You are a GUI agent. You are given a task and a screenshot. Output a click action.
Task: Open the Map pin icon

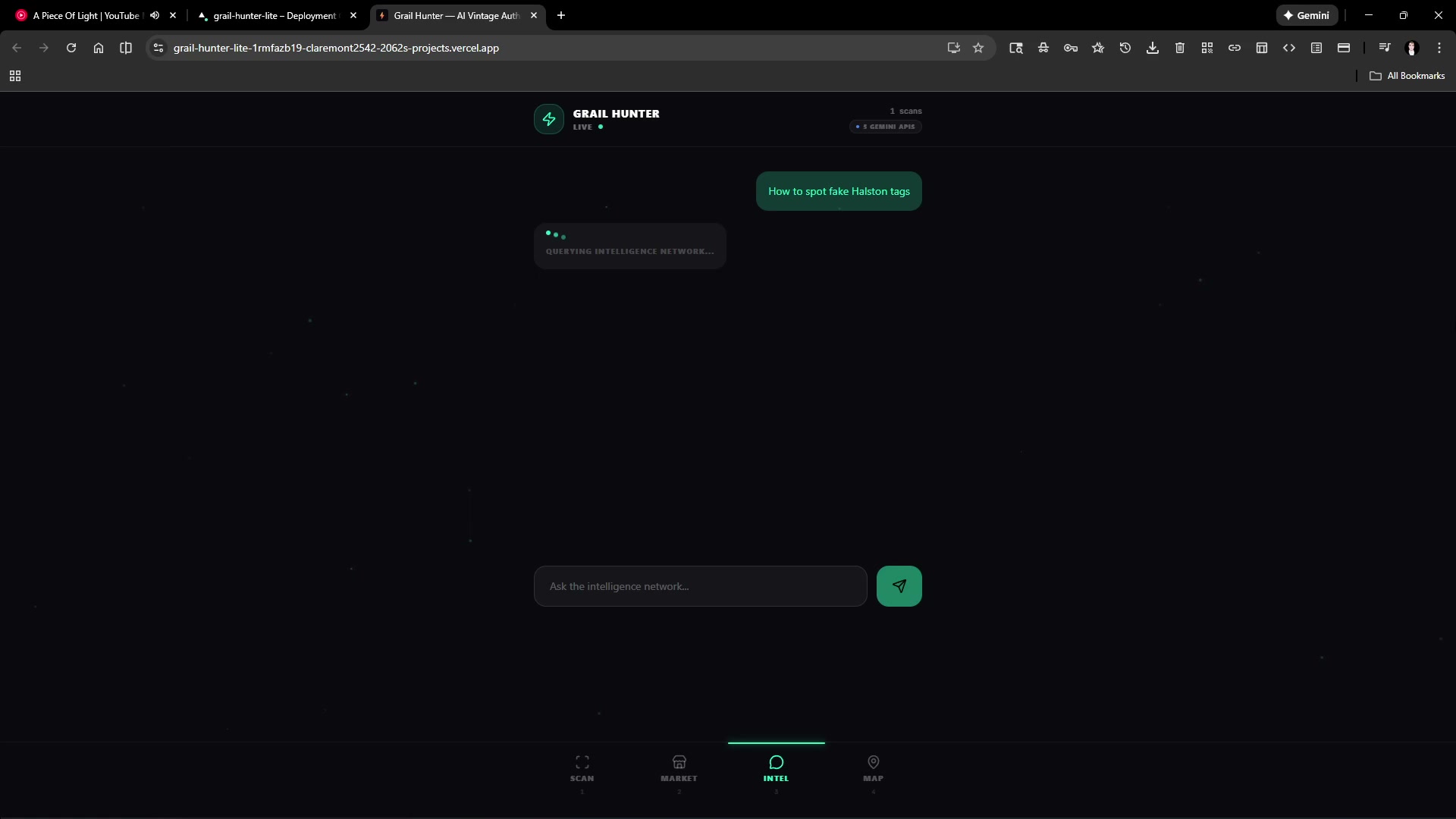[x=873, y=762]
